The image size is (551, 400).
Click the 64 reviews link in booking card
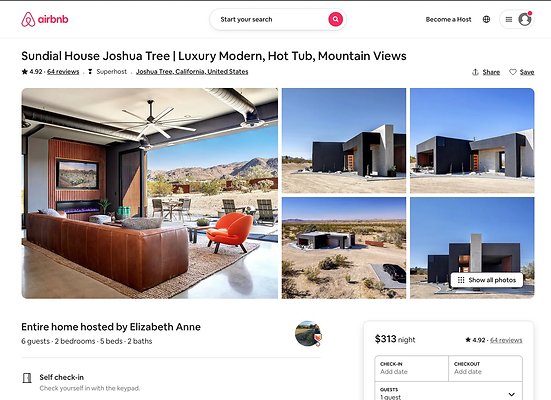[506, 340]
